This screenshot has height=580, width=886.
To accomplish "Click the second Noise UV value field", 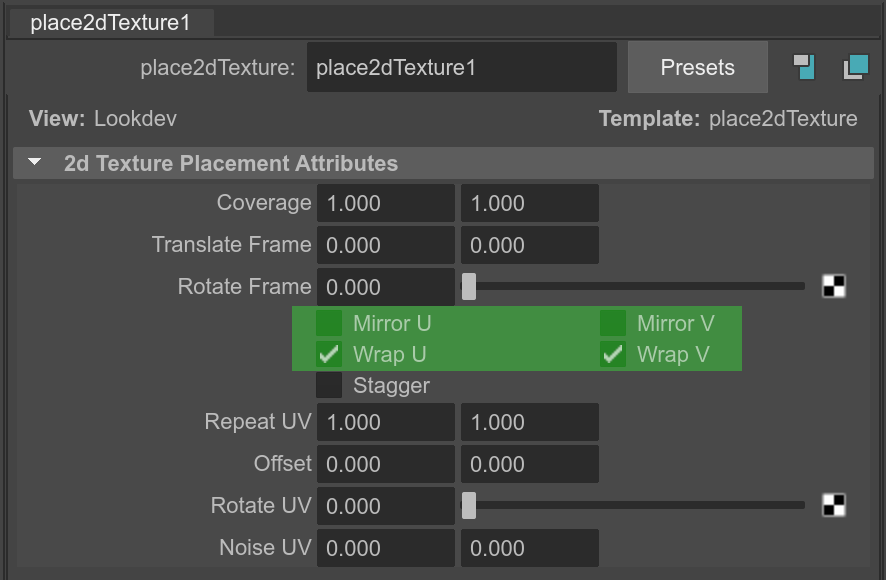I will coord(530,548).
